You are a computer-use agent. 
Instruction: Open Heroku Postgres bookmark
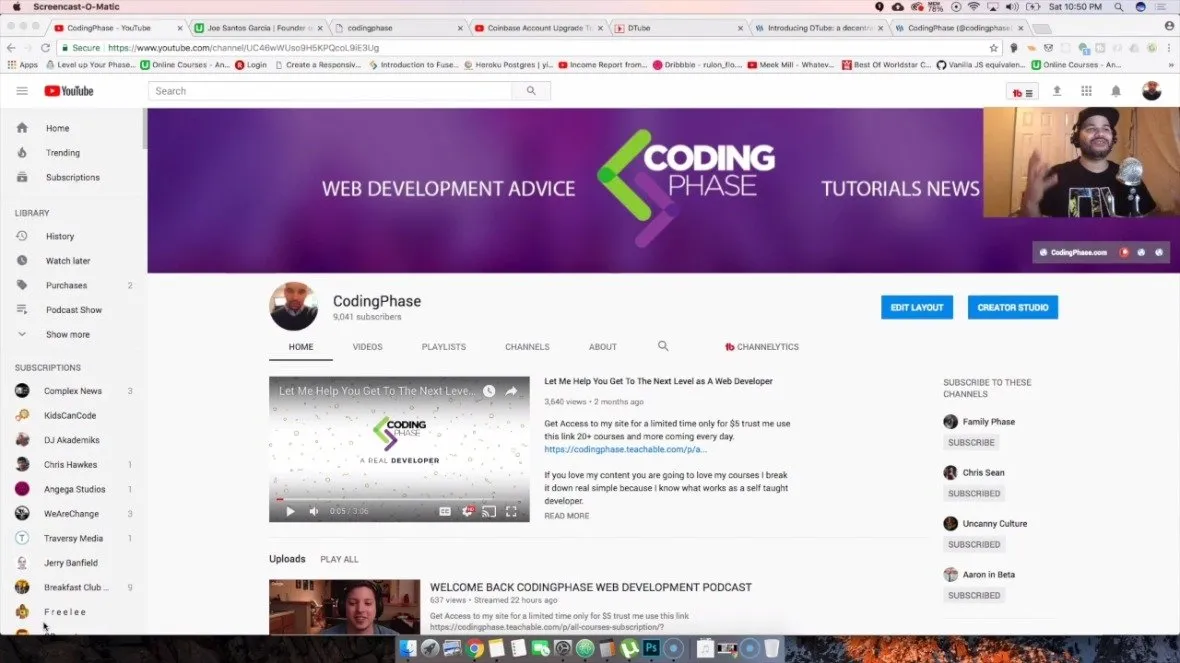[x=509, y=65]
